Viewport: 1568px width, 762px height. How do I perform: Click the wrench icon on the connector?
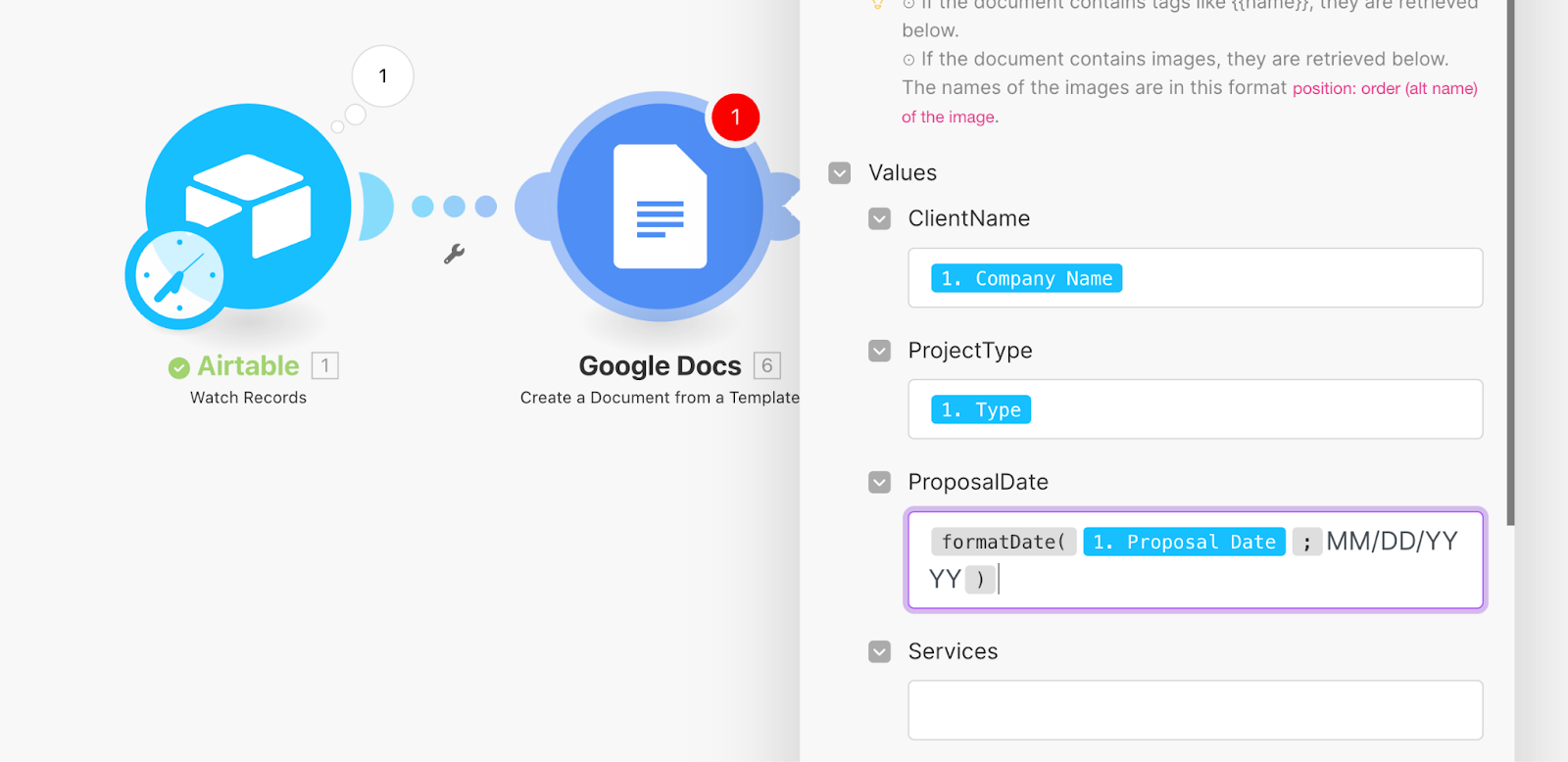click(x=454, y=254)
